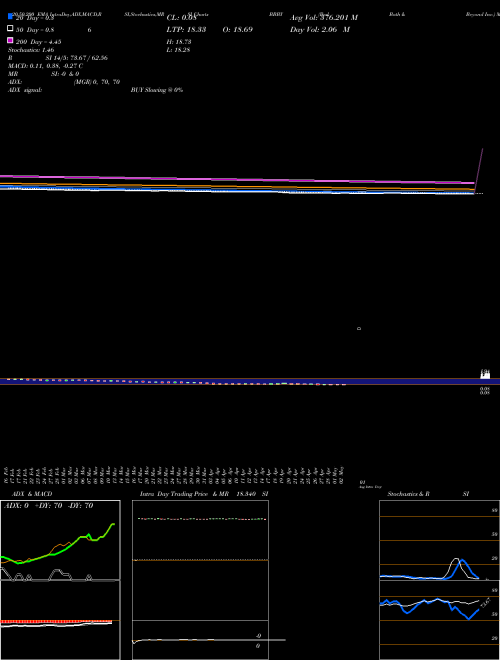Select the LTP: 18.33 value
Image resolution: width=500 pixels, height=660 pixels.
[186, 29]
